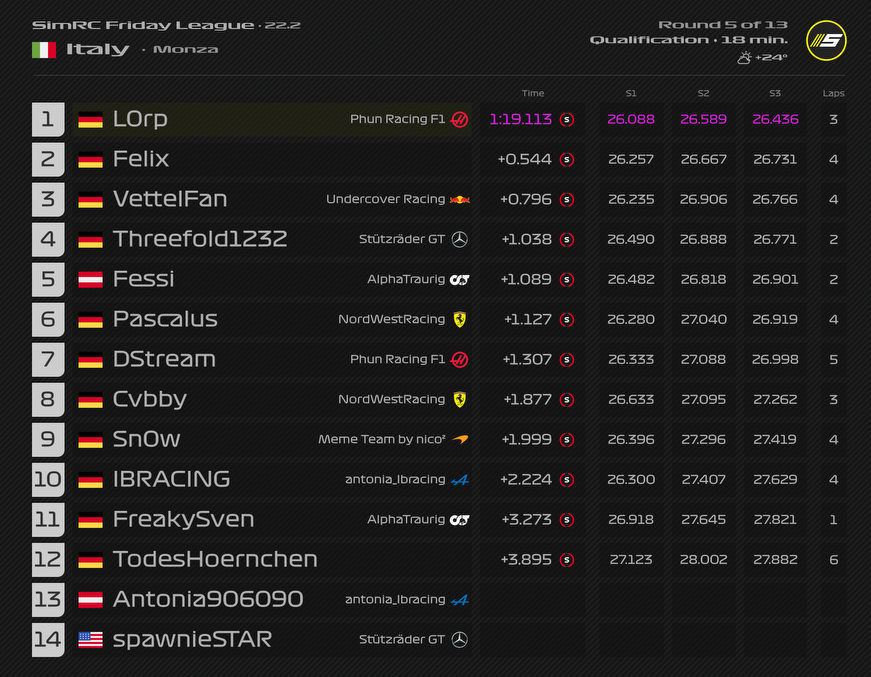Image resolution: width=871 pixels, height=677 pixels.
Task: Click the McLaren logo beside Meme Team by nico²
Action: coord(459,439)
